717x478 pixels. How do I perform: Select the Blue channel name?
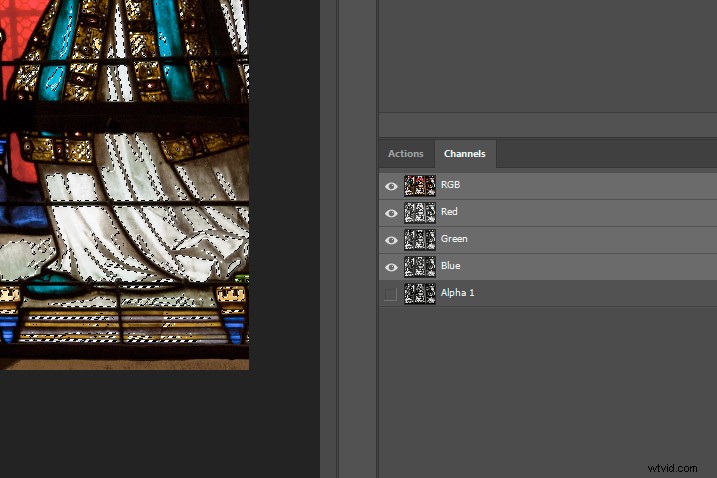tap(450, 266)
